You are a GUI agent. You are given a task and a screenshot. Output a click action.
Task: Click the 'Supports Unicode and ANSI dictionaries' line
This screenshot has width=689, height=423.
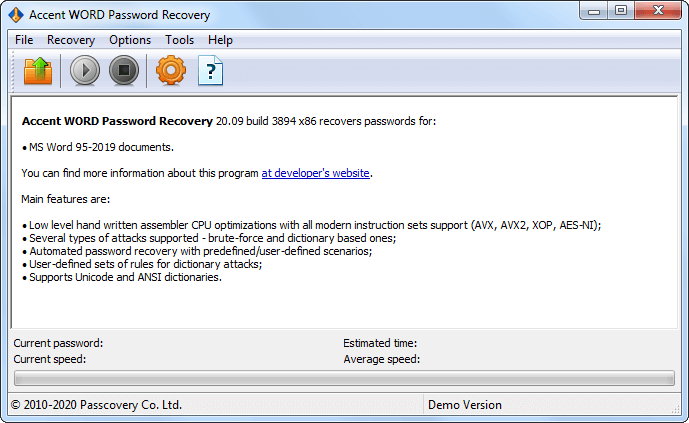coord(122,277)
